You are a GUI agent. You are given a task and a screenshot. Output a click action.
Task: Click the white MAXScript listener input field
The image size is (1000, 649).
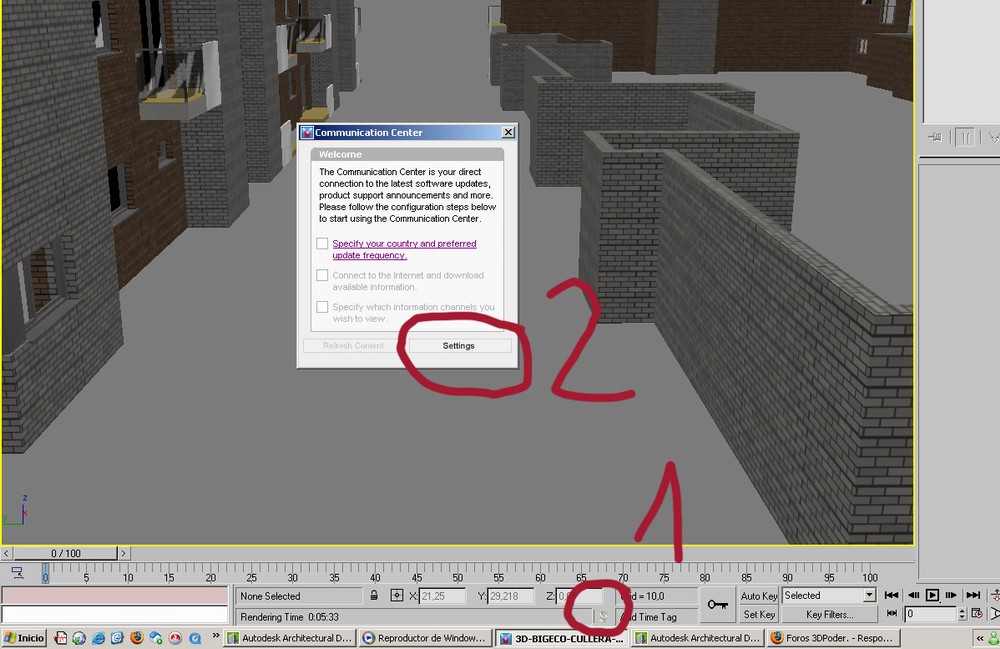pyautogui.click(x=115, y=615)
